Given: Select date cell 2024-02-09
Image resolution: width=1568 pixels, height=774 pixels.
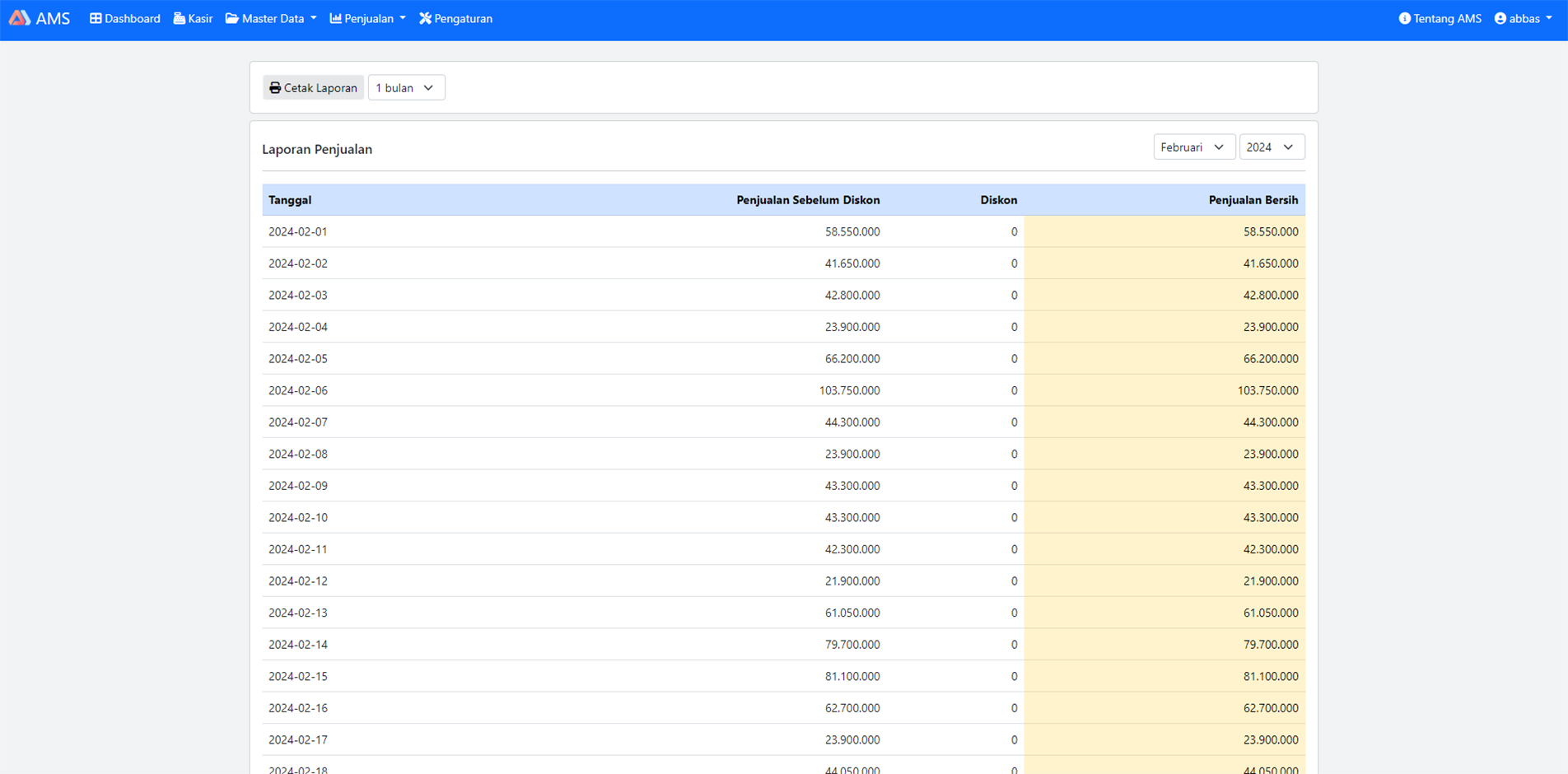Looking at the screenshot, I should tap(298, 486).
